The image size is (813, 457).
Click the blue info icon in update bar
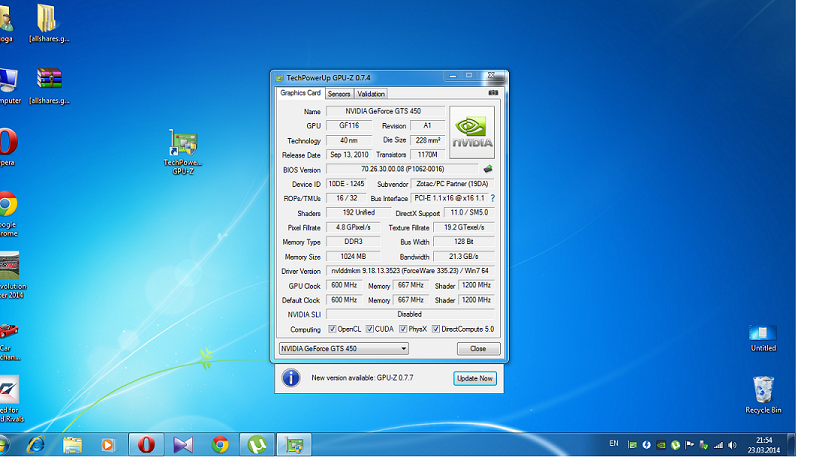point(291,378)
